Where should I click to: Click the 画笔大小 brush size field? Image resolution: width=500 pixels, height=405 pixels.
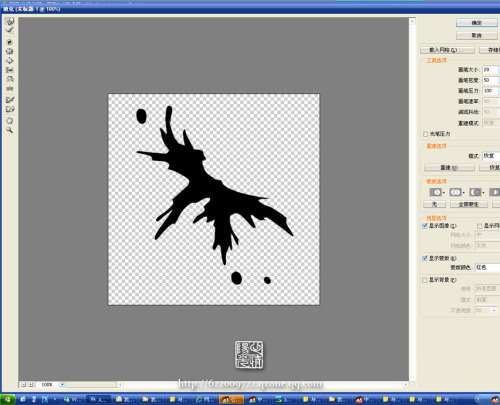(490, 70)
